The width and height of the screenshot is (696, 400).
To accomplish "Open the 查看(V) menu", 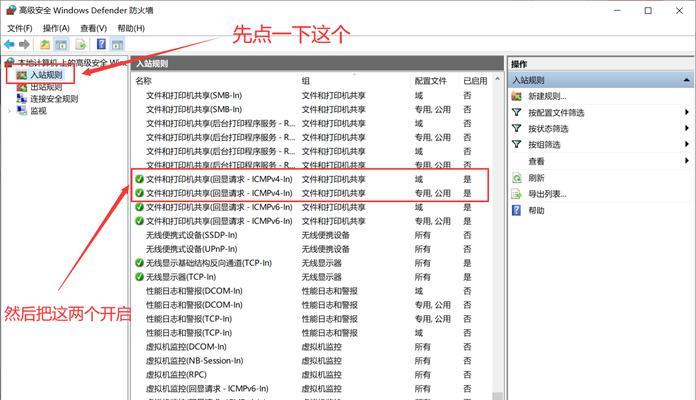I will coord(93,28).
